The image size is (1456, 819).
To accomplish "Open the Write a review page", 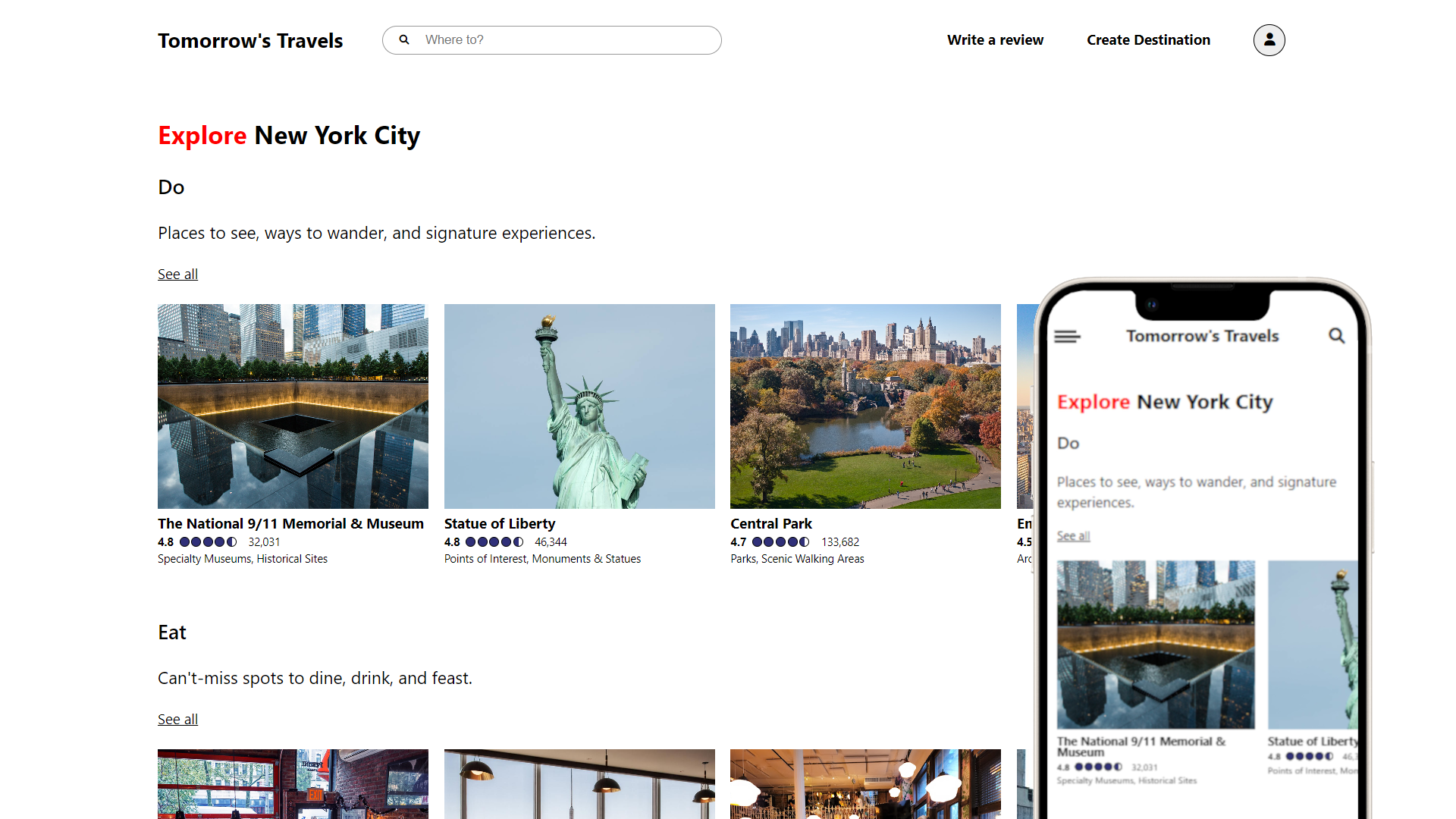I will [x=995, y=39].
